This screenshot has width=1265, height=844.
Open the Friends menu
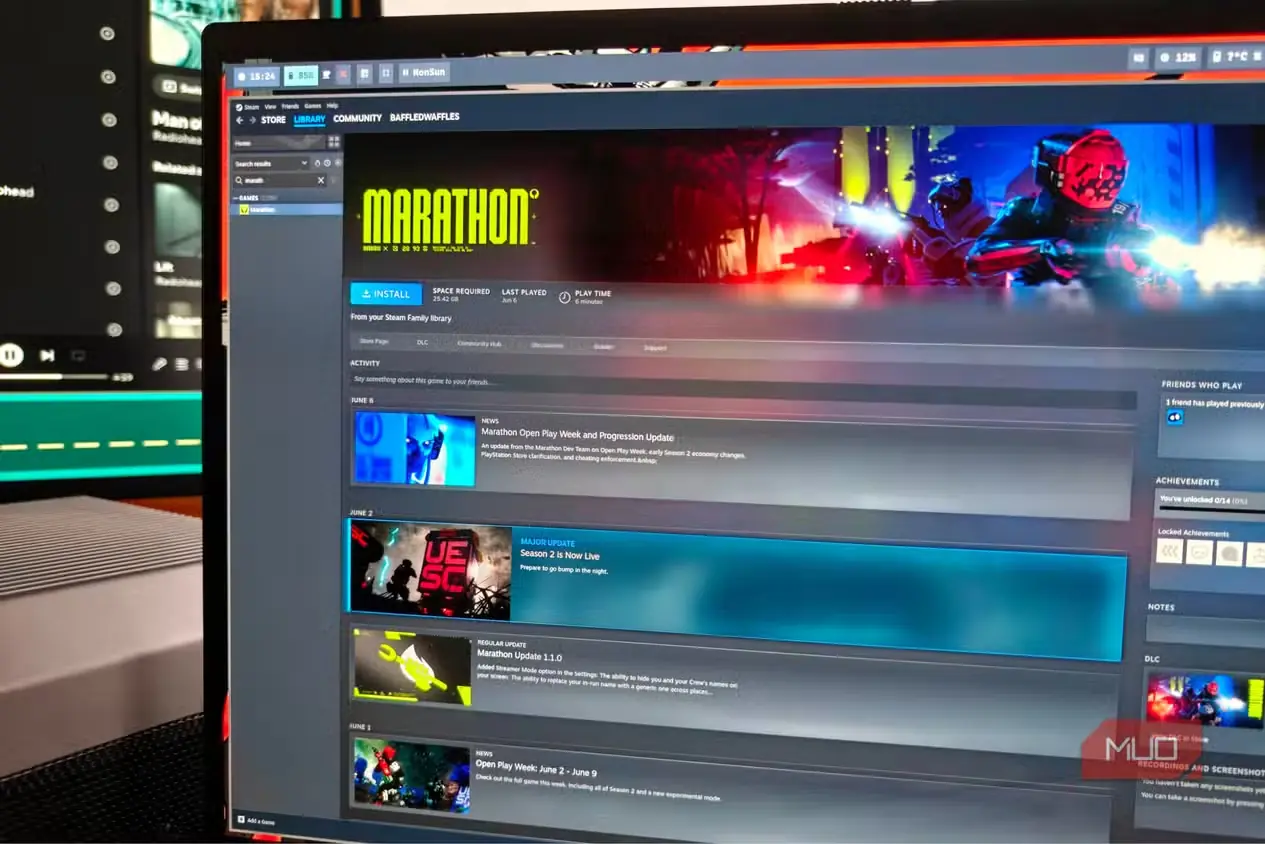290,106
